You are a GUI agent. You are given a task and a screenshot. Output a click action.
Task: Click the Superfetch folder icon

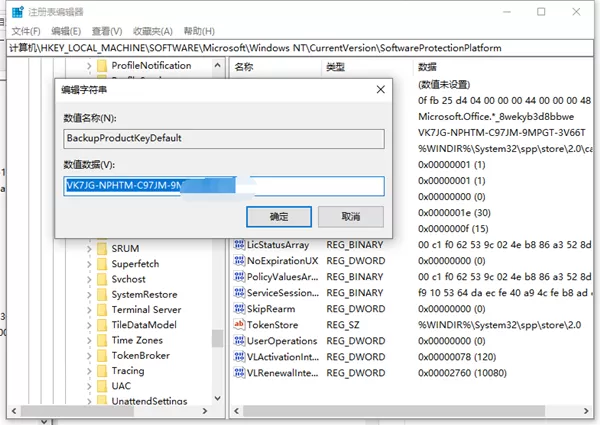click(102, 264)
